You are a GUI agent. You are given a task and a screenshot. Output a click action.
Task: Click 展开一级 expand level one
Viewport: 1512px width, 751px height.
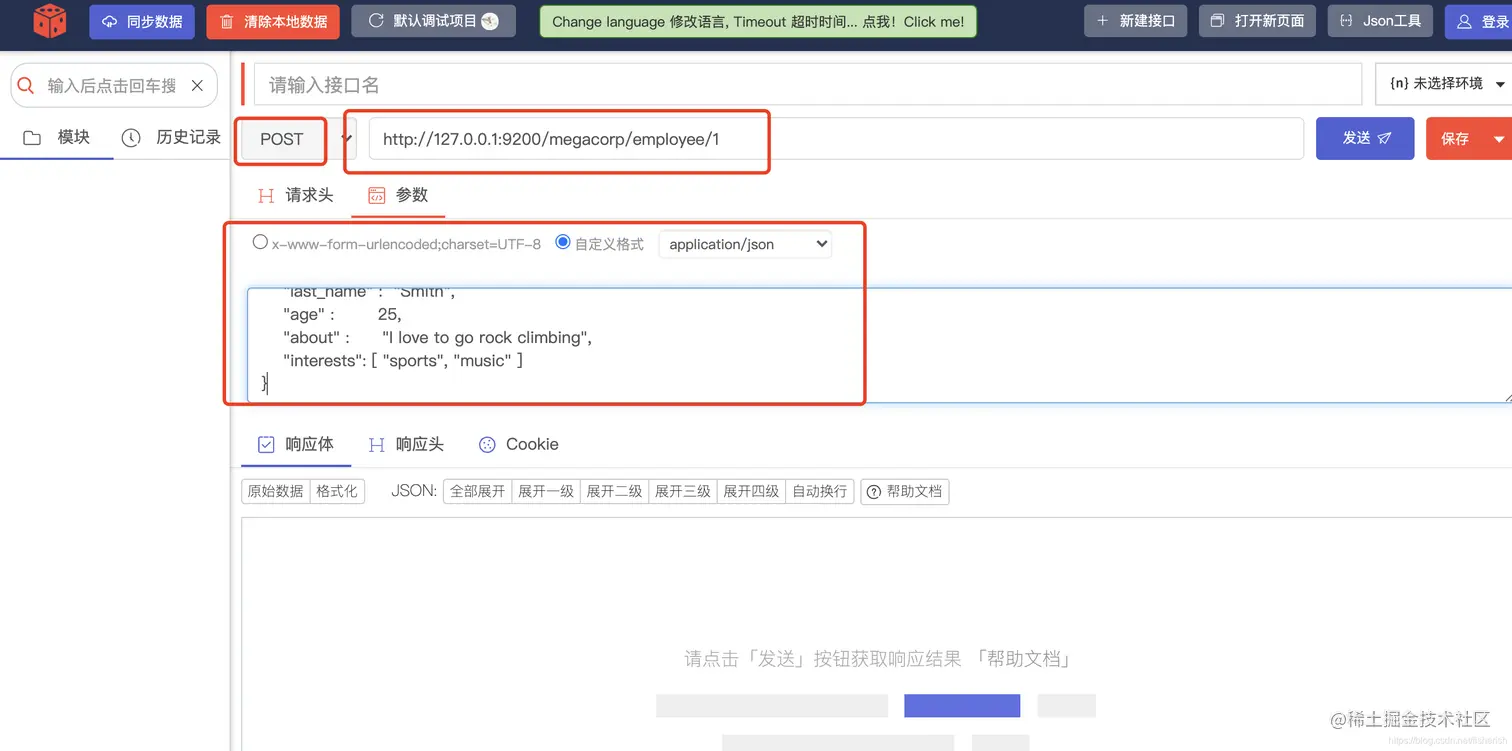(546, 491)
